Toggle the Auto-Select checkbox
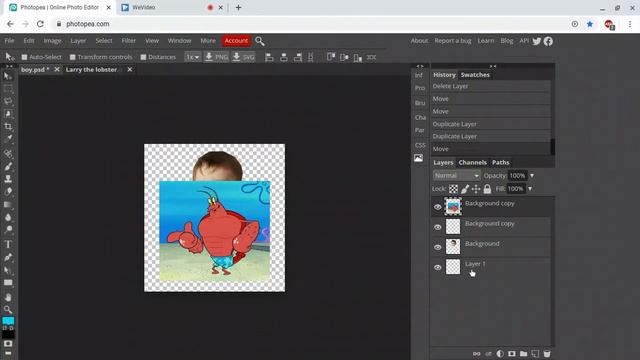The image size is (640, 360). [24, 57]
